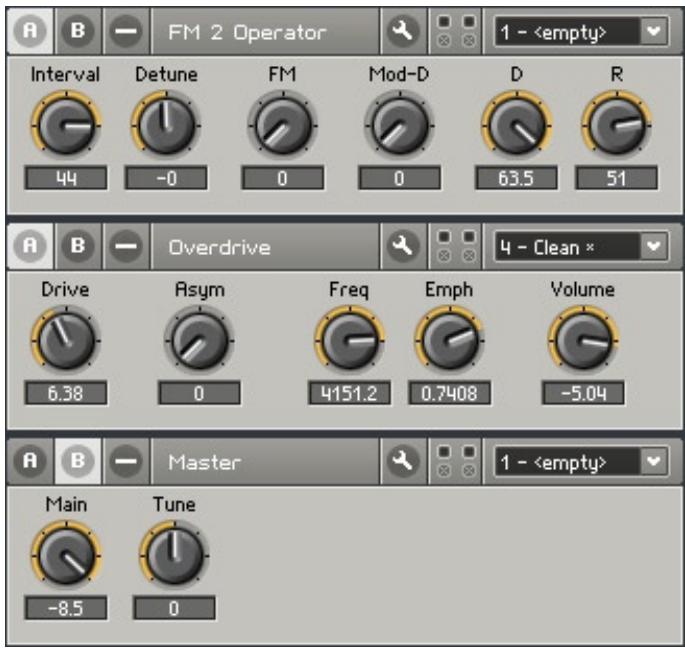Click the FM value field showing 0

point(283,178)
